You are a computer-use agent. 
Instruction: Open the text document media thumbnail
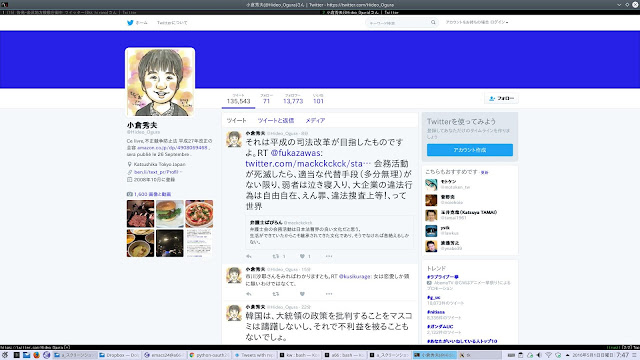[x=199, y=243]
